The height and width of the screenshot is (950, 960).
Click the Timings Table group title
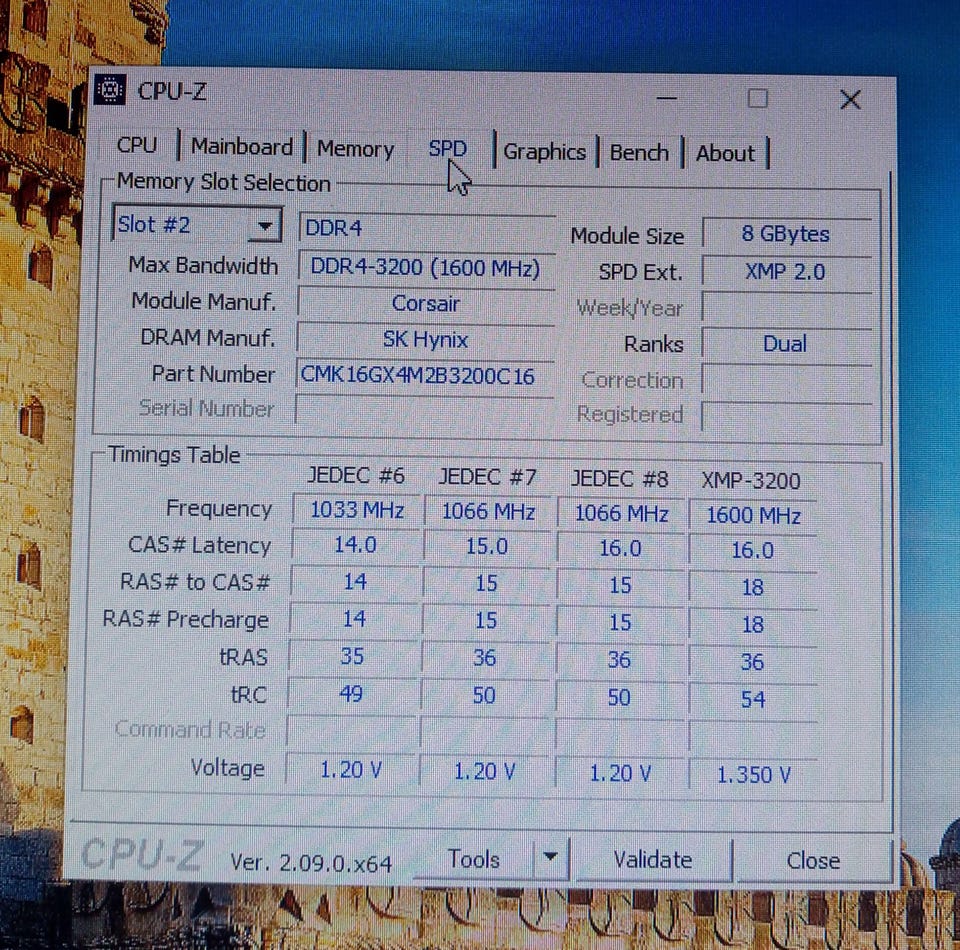tap(174, 455)
